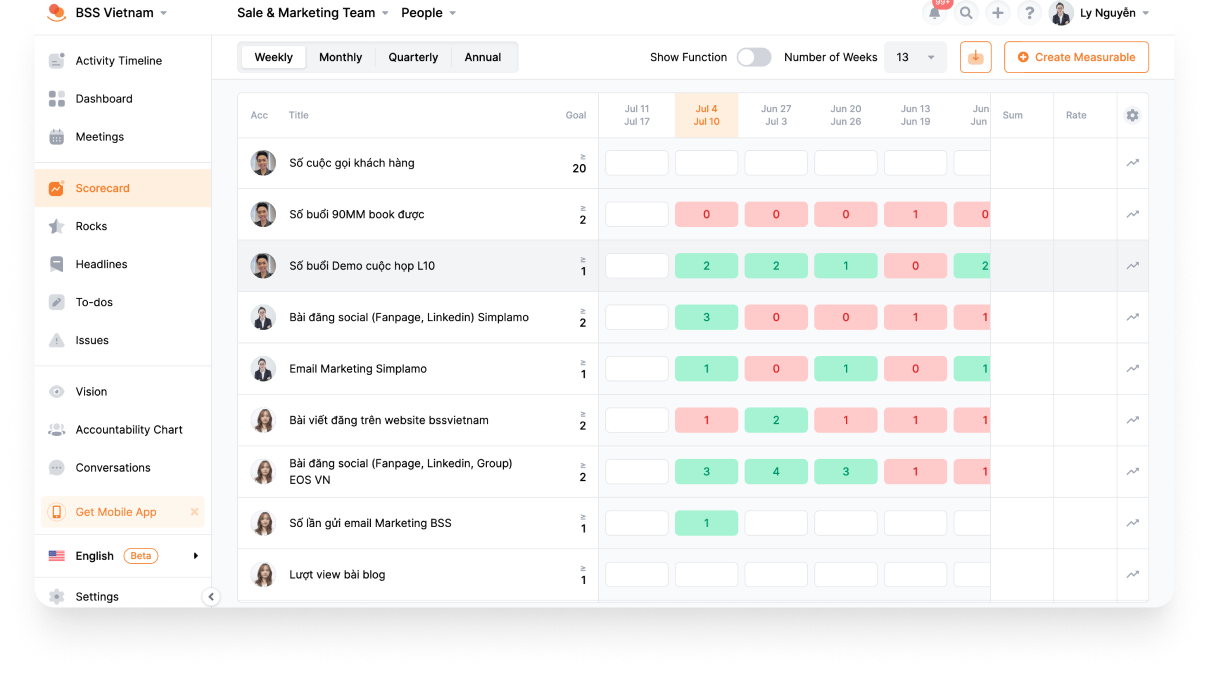The height and width of the screenshot is (674, 1207).
Task: Open Headlines in sidebar
Action: point(124,264)
